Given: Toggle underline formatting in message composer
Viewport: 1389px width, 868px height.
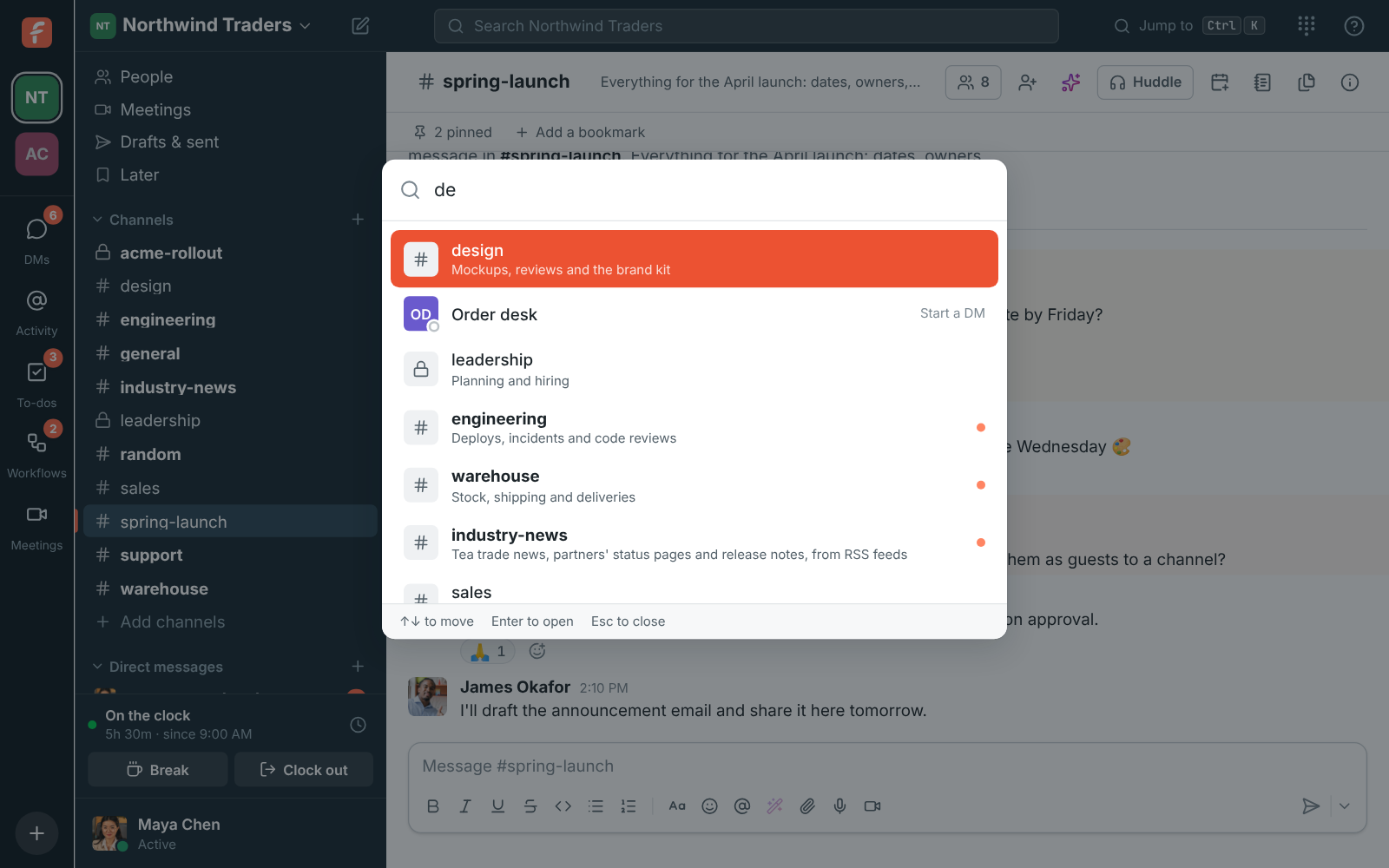Looking at the screenshot, I should click(x=497, y=806).
